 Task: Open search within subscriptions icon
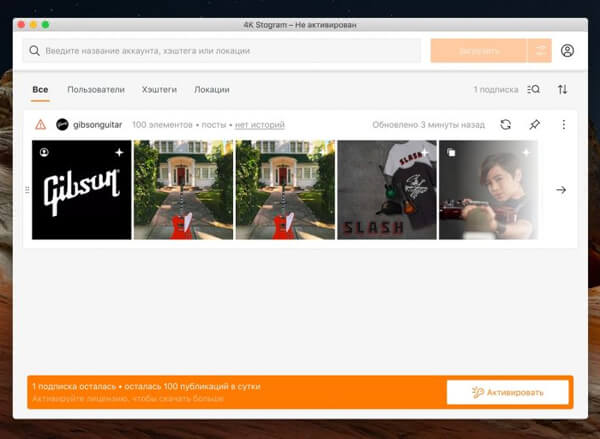[533, 90]
